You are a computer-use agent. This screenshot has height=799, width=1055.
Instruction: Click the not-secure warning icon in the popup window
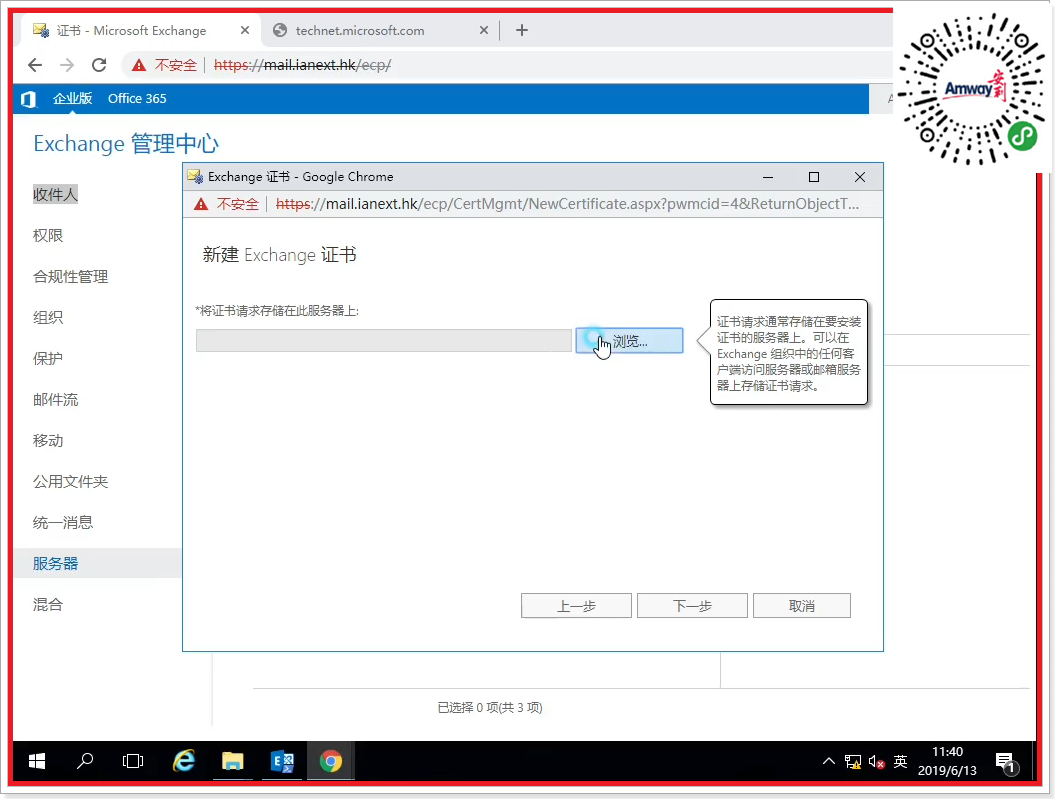pyautogui.click(x=201, y=204)
